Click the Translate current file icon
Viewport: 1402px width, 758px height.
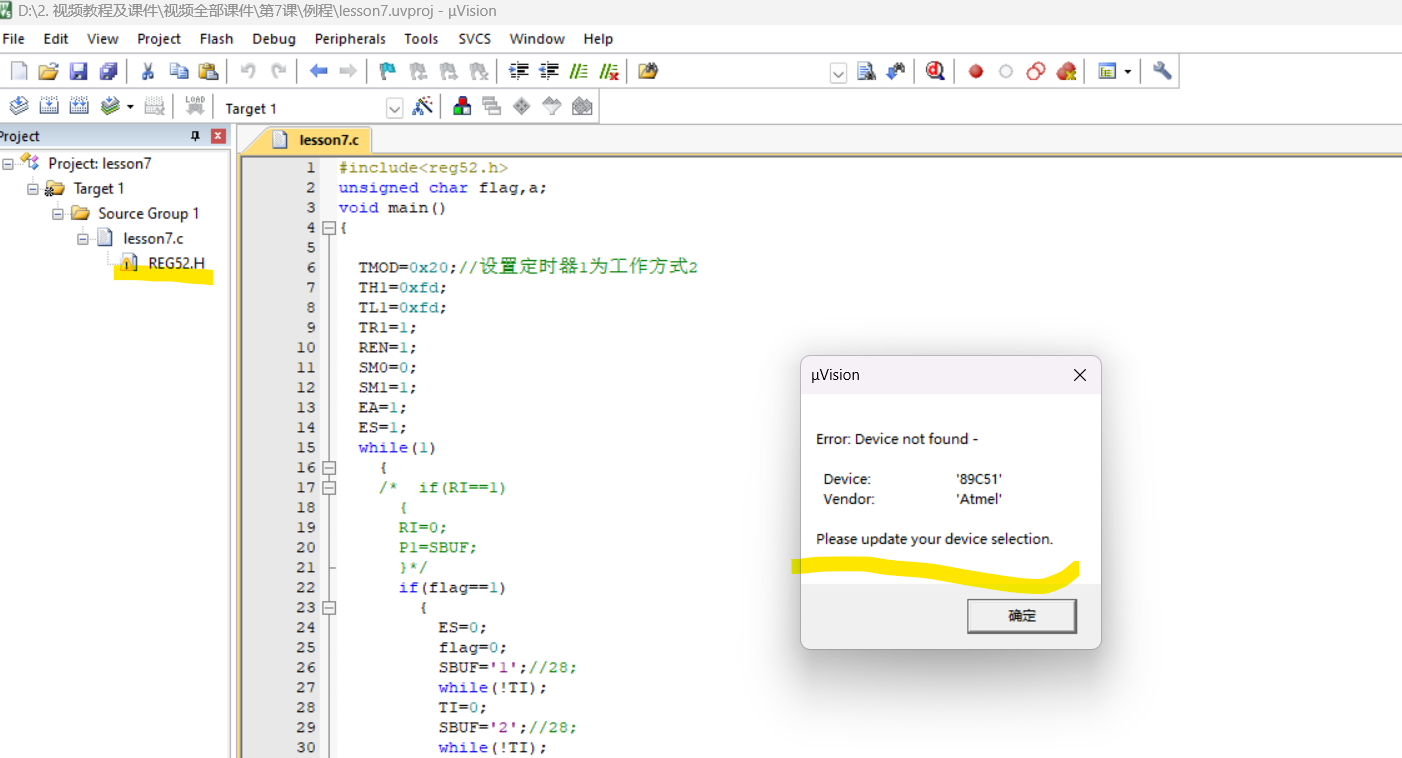tap(19, 106)
